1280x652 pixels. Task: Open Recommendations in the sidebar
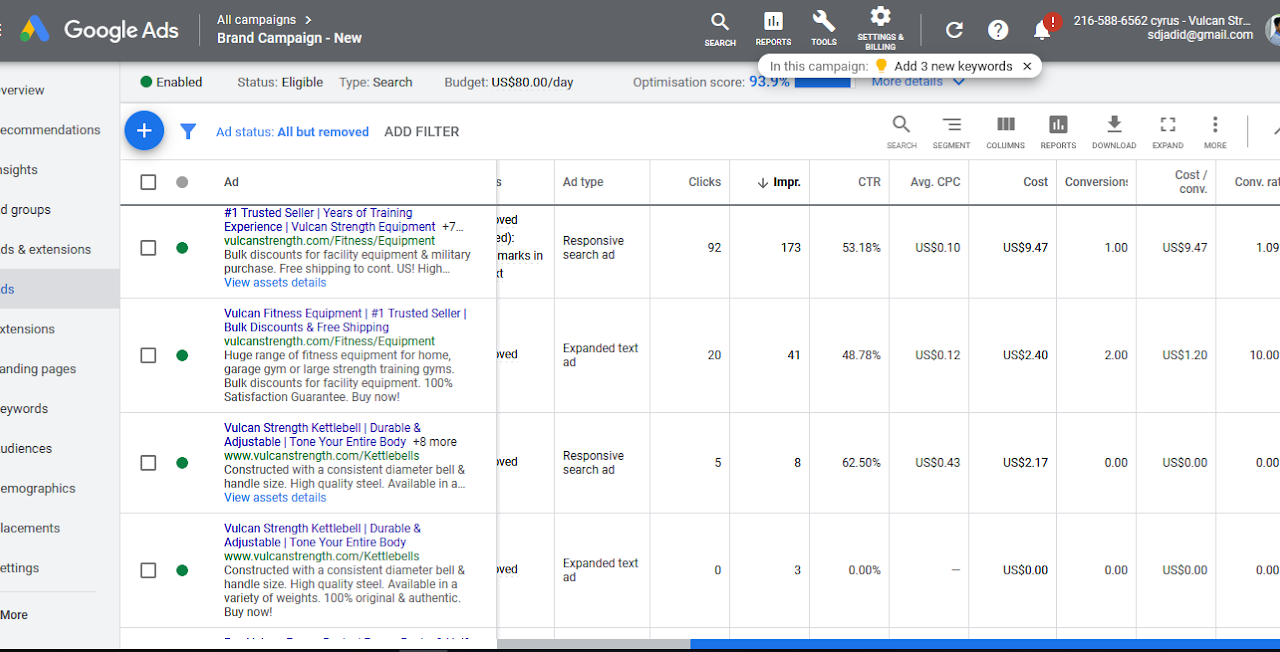pos(50,130)
